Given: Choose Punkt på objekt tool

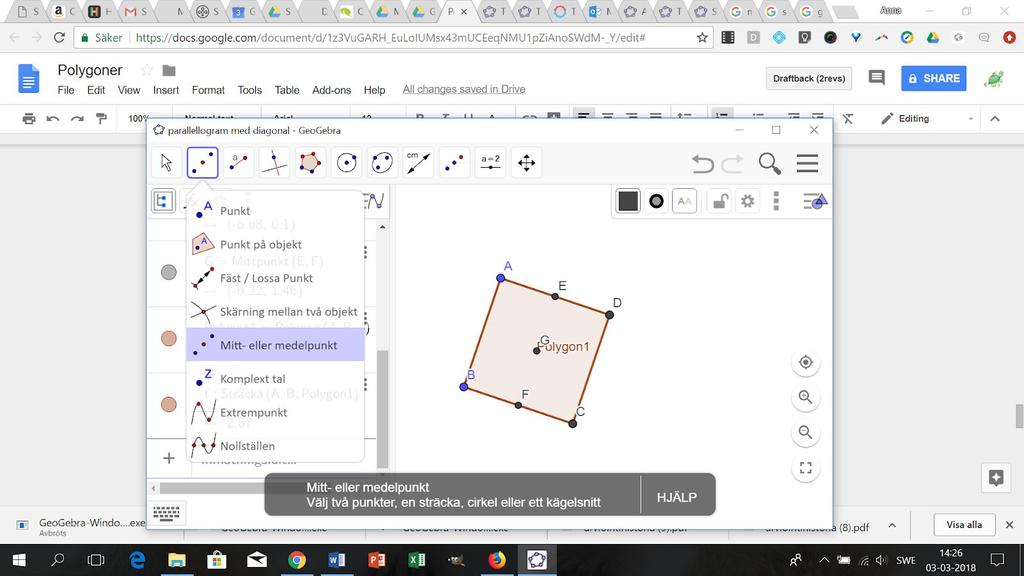Looking at the screenshot, I should pyautogui.click(x=275, y=244).
